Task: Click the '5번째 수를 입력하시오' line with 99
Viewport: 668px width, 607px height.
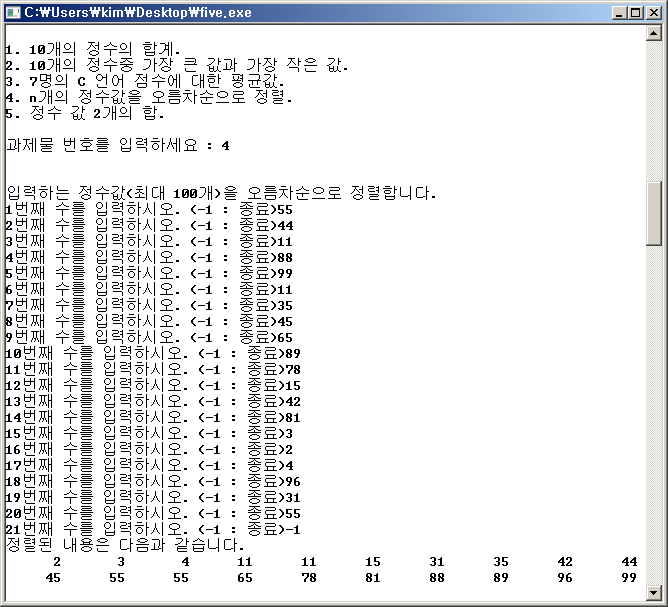Action: pyautogui.click(x=149, y=273)
